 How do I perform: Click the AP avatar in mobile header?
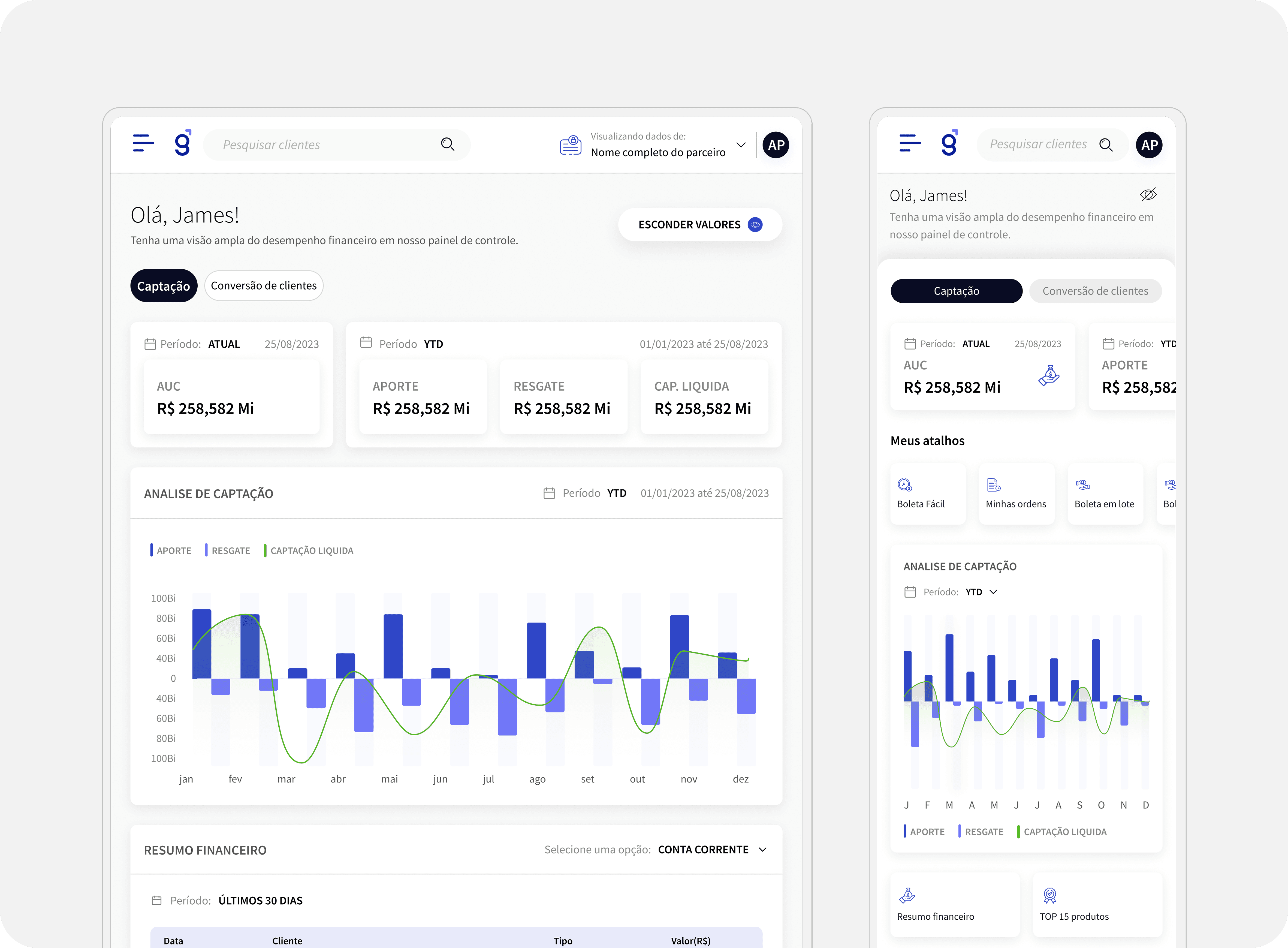1149,145
